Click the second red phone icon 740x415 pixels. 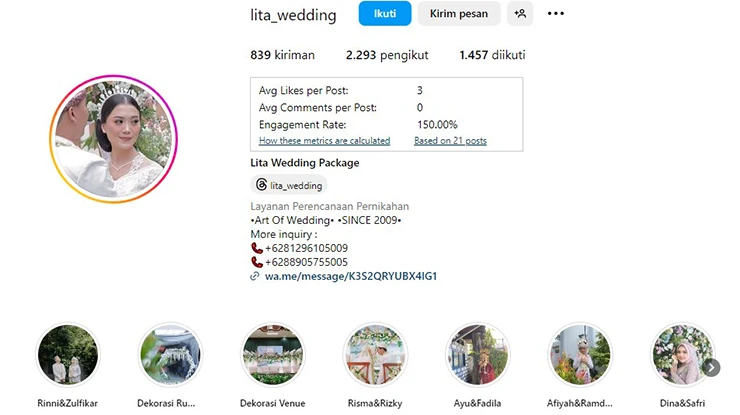click(x=256, y=262)
